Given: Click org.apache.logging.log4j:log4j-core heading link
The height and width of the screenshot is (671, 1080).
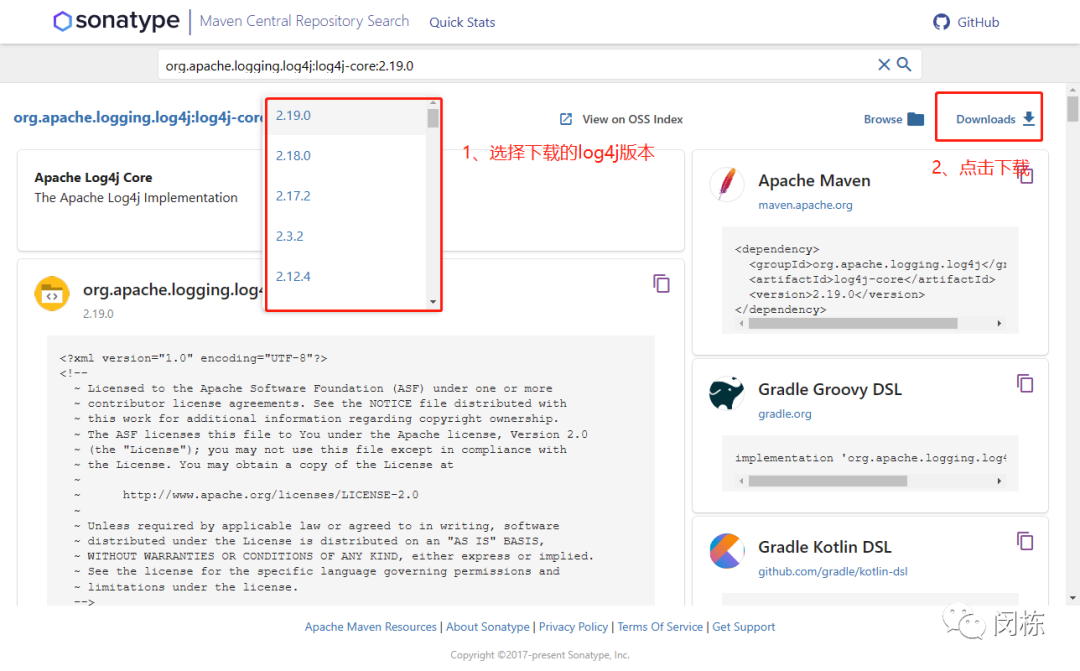Looking at the screenshot, I should point(138,118).
